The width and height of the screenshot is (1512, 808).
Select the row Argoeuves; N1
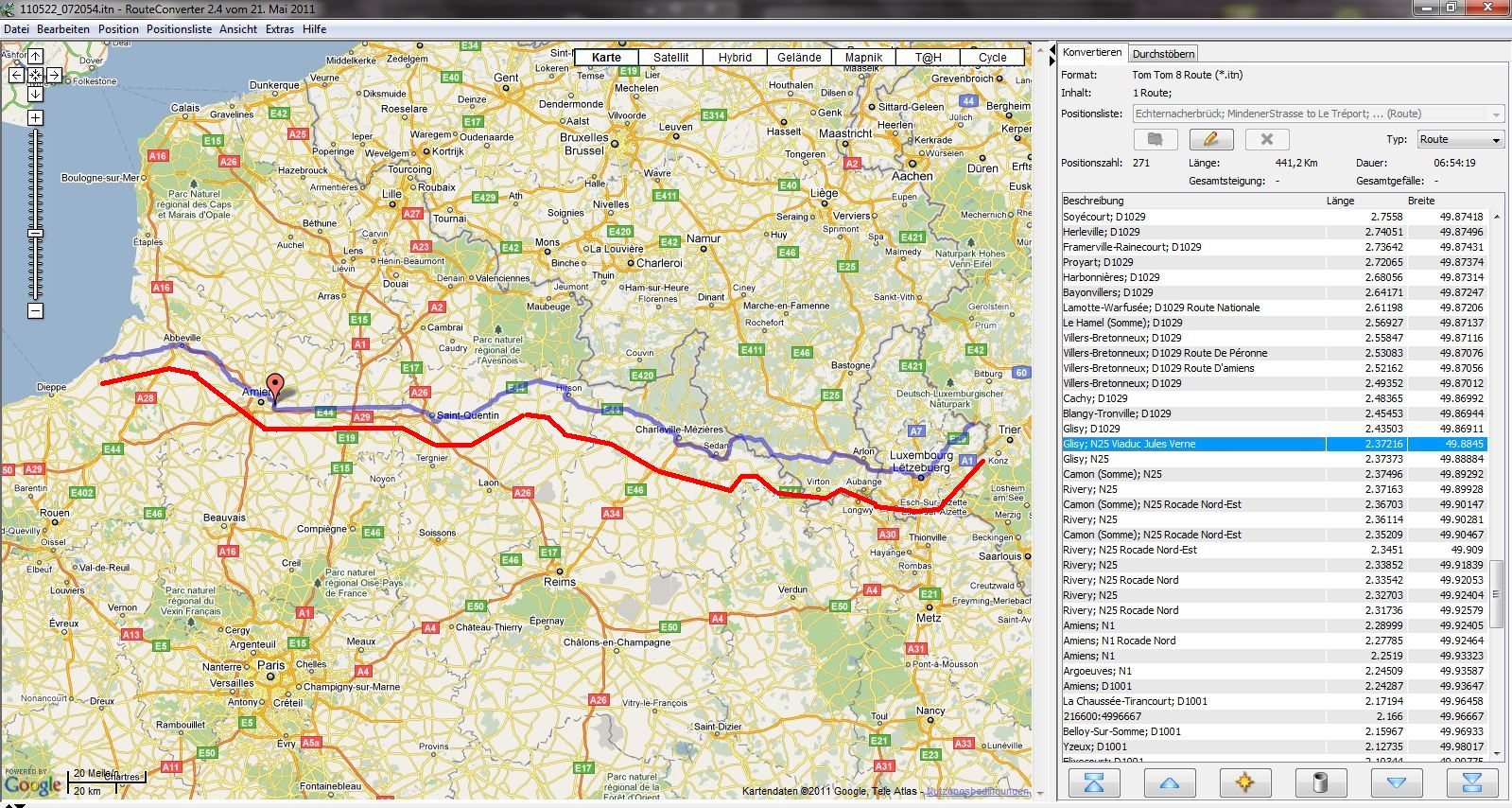[1275, 671]
